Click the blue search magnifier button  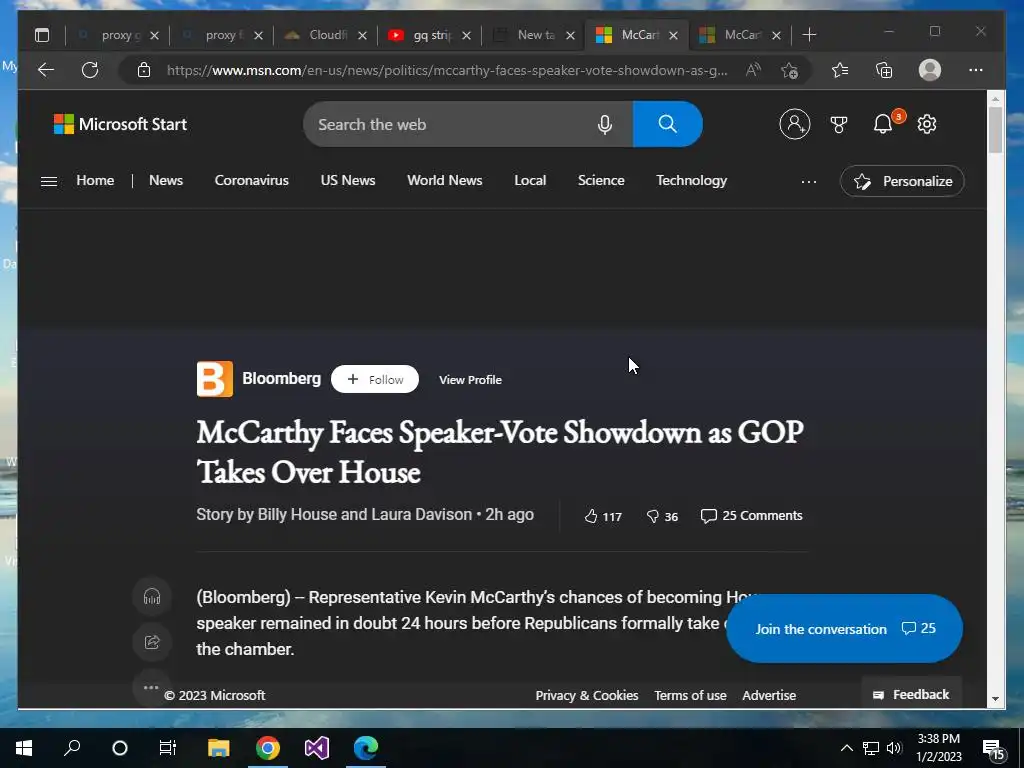tap(667, 124)
